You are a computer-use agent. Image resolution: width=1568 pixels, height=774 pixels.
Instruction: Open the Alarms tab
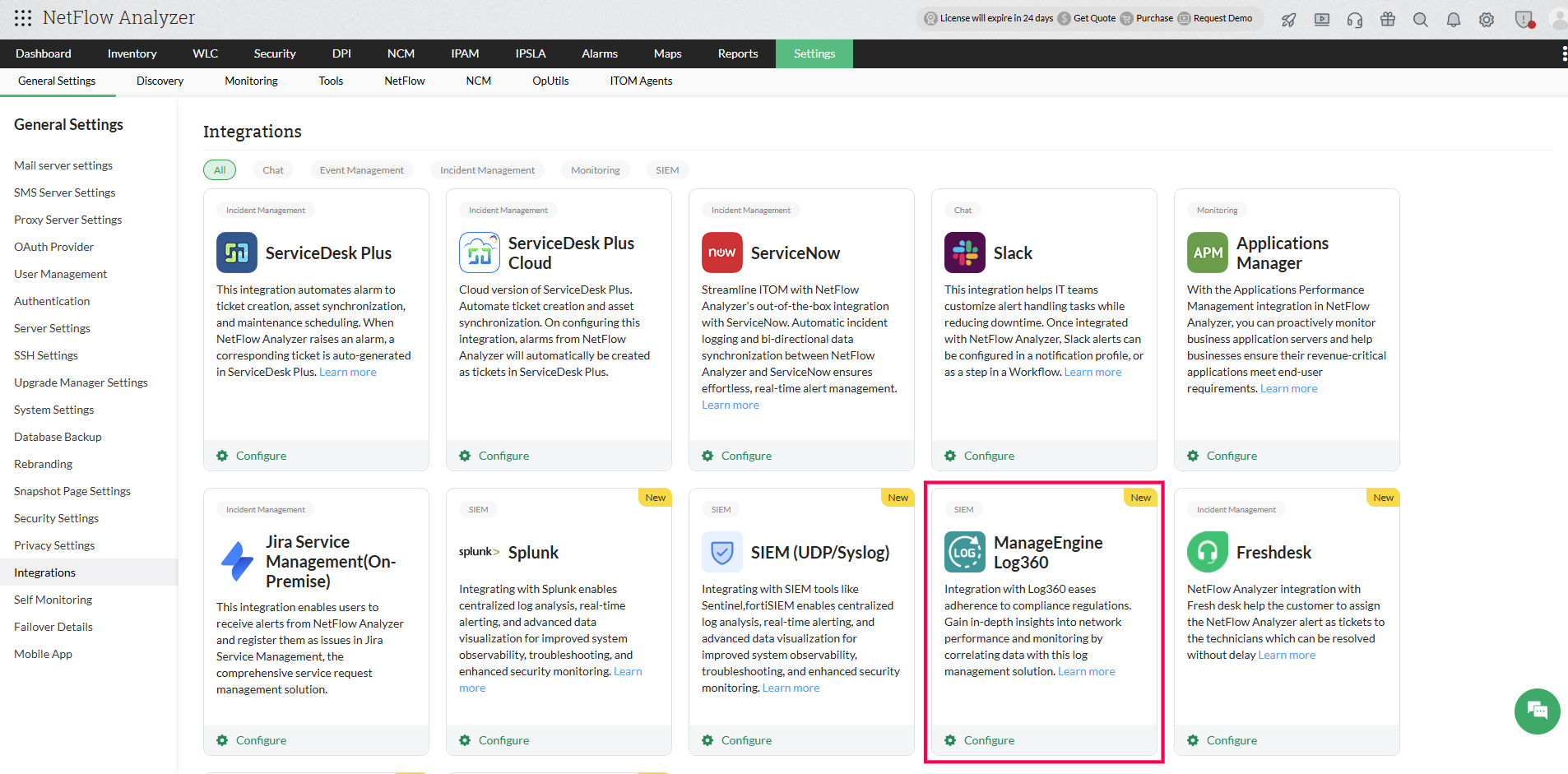point(600,53)
